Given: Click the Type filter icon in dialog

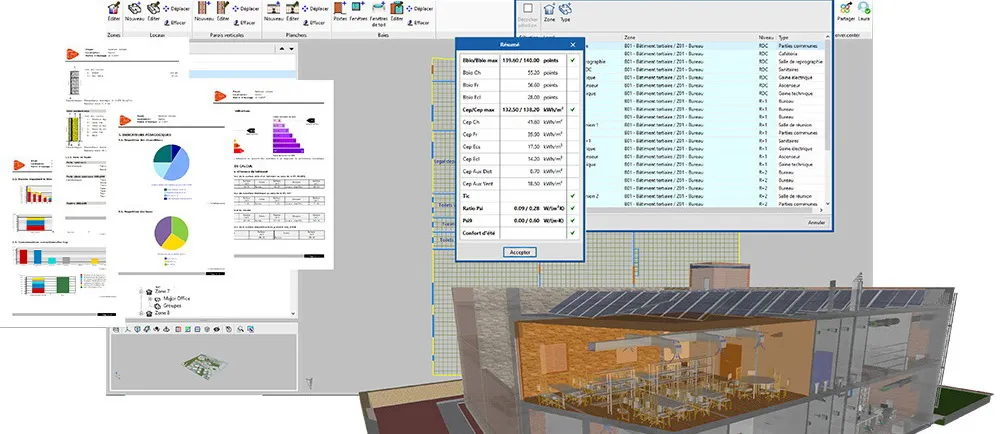Looking at the screenshot, I should coord(565,12).
